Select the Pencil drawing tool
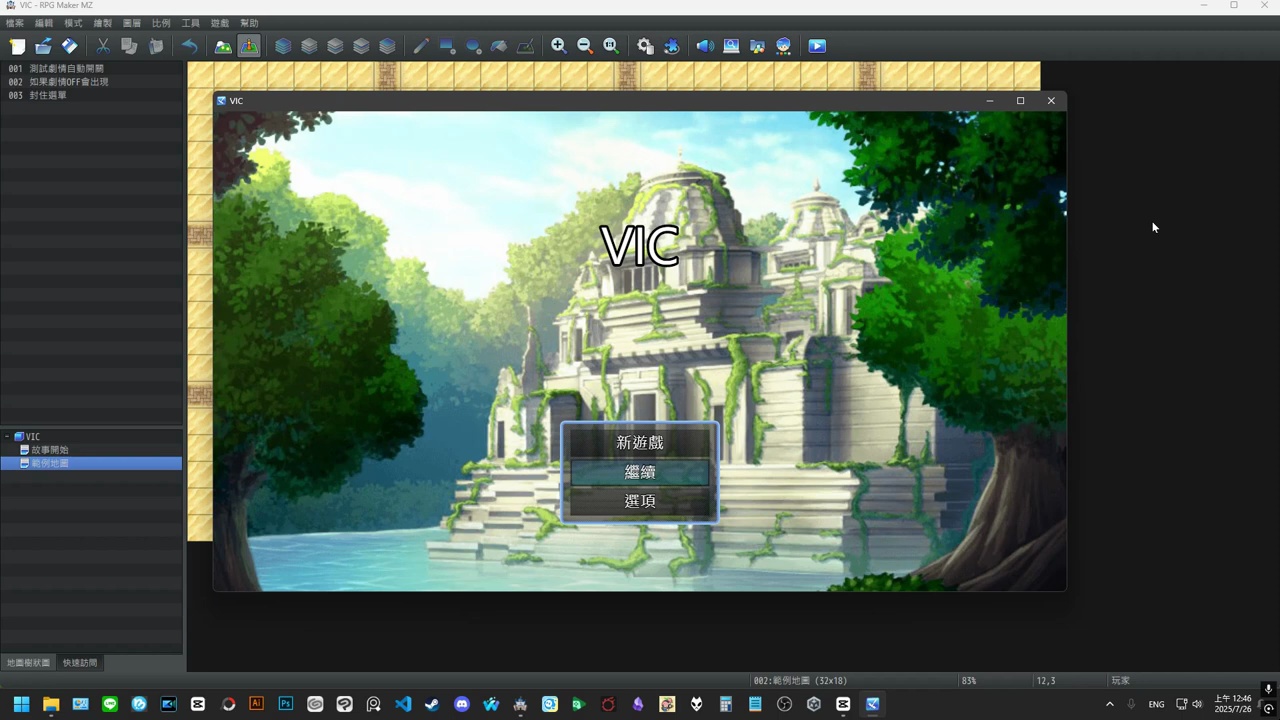 pyautogui.click(x=421, y=46)
